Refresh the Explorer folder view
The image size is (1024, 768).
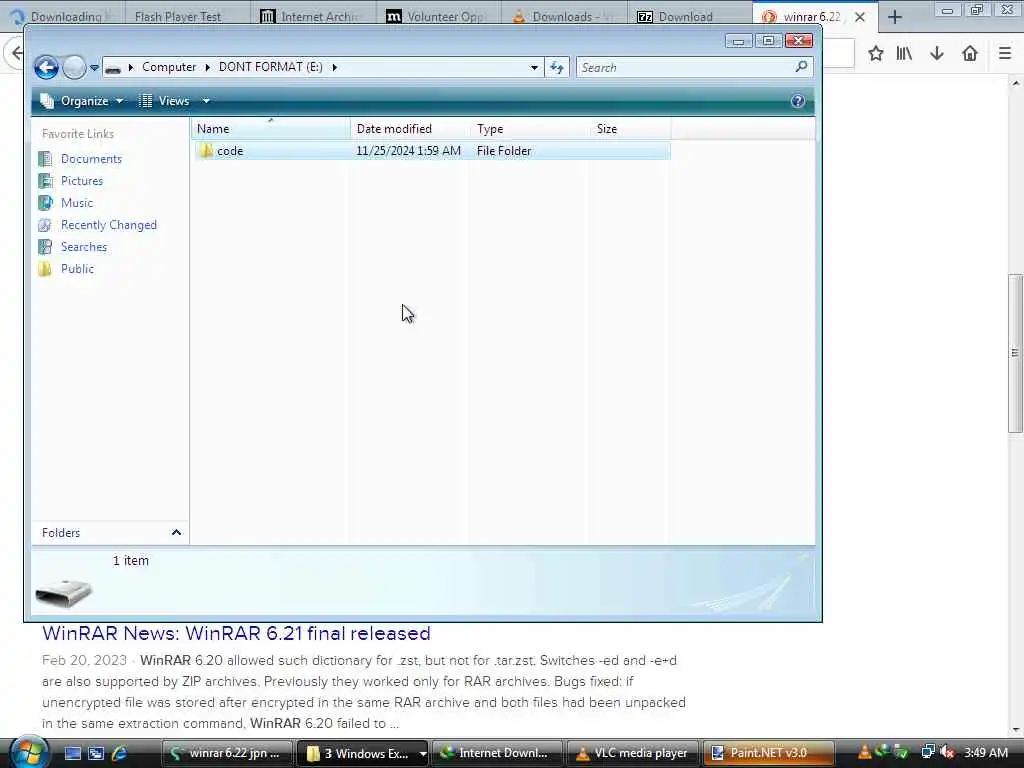coord(556,67)
